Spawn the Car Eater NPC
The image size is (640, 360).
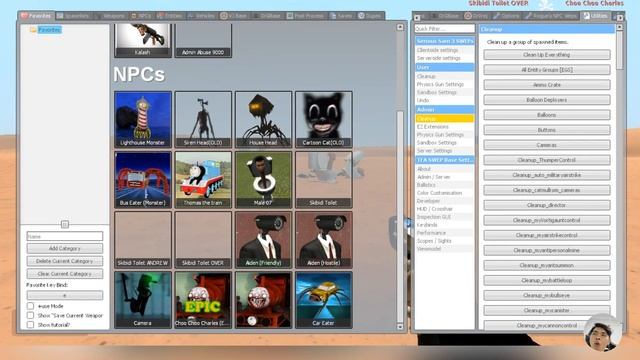323,300
